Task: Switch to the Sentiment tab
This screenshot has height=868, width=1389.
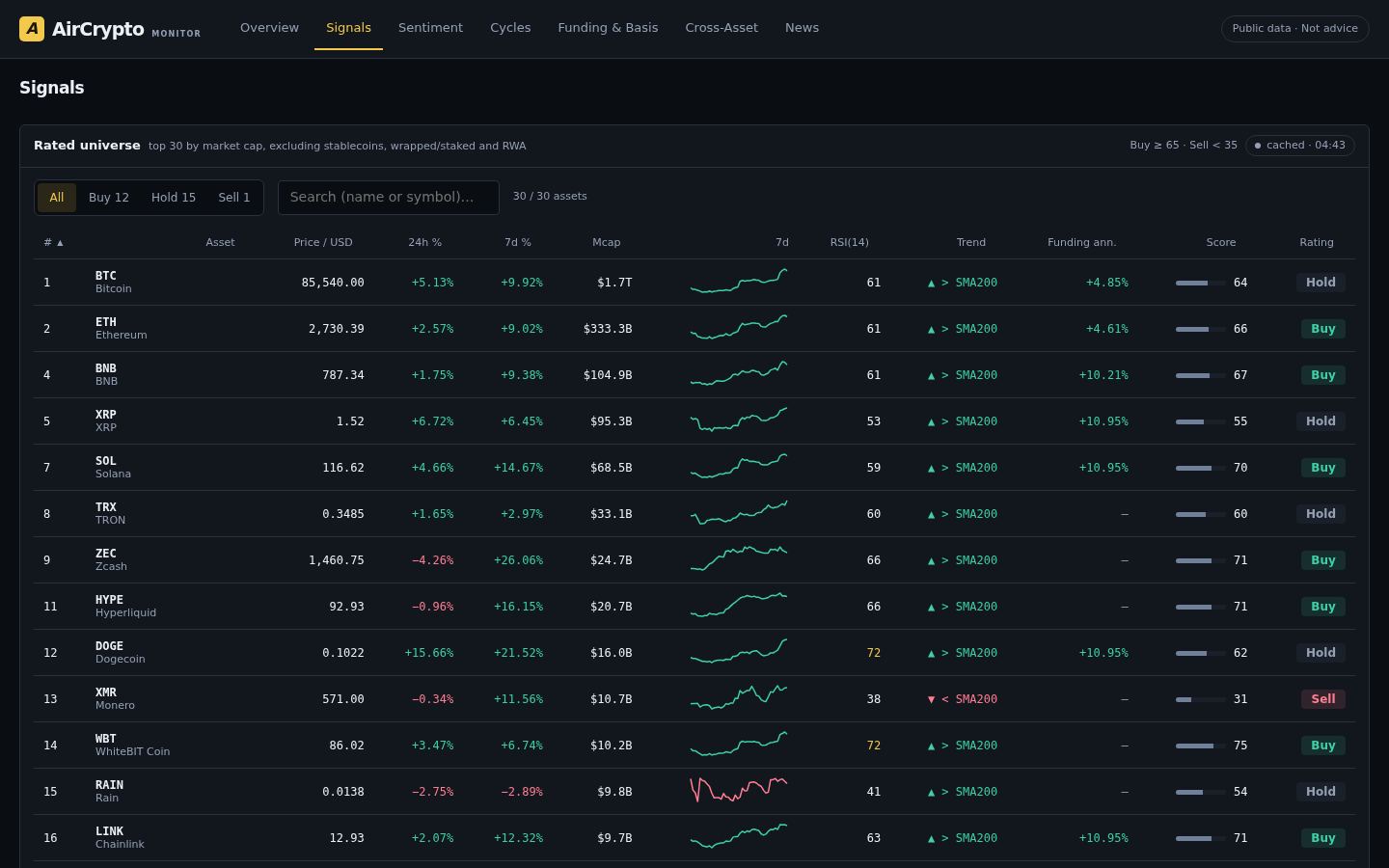Action: [x=430, y=28]
